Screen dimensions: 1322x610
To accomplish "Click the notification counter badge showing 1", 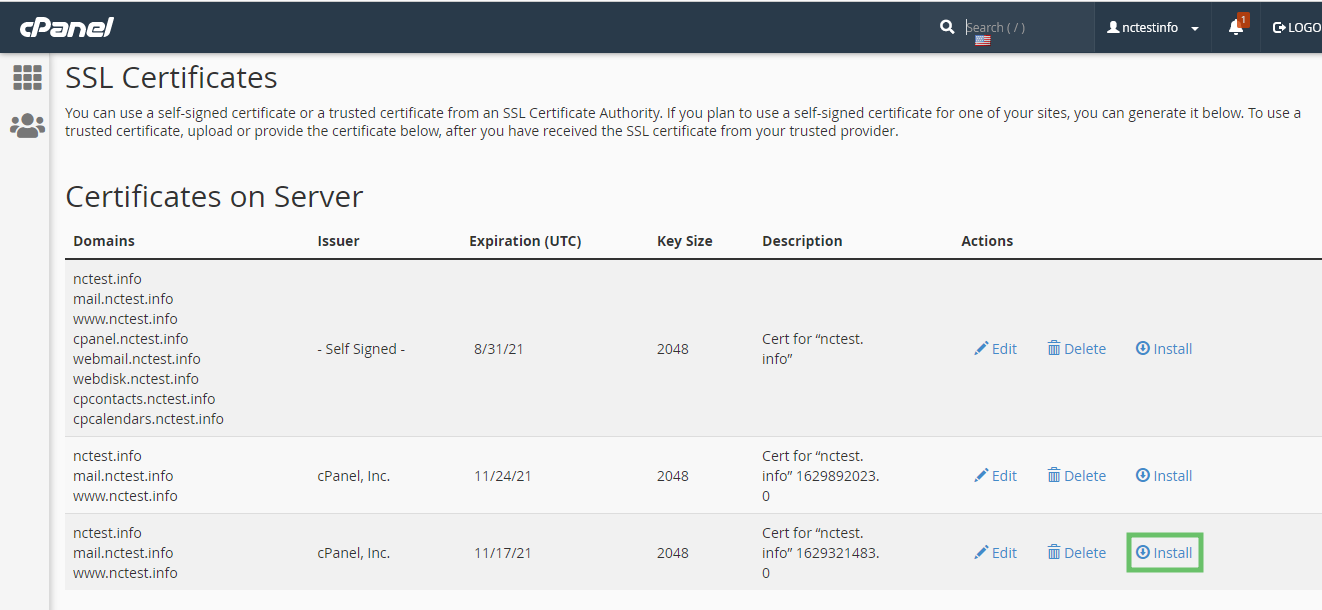I will click(1243, 17).
